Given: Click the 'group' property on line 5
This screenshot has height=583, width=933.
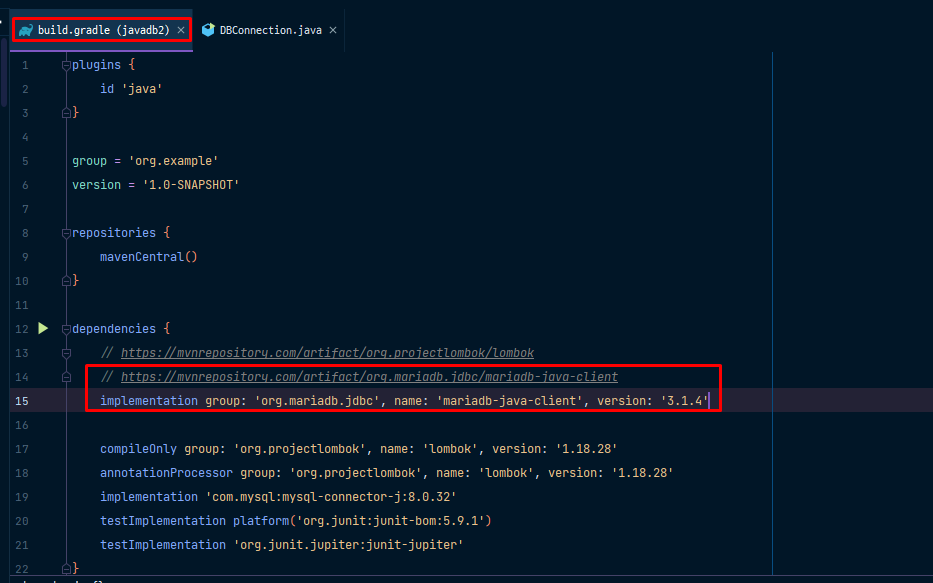Looking at the screenshot, I should 89,161.
